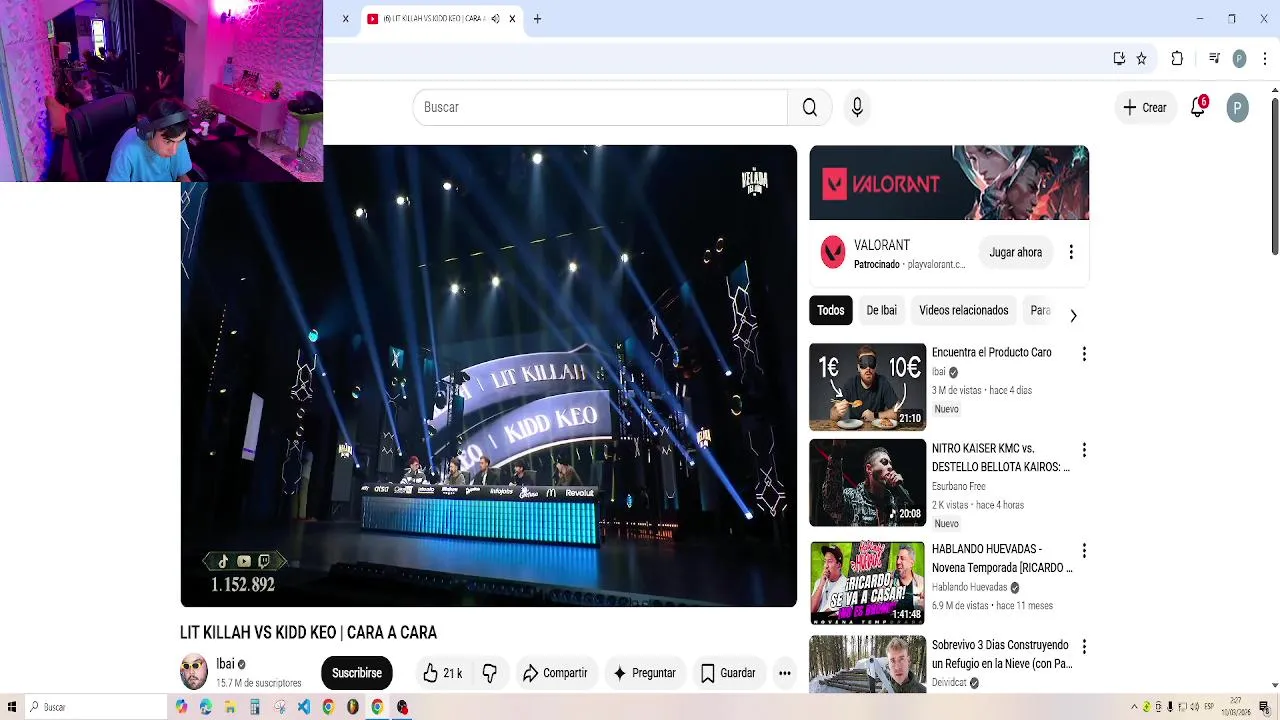Open Windows notification center icon

coord(1264,707)
